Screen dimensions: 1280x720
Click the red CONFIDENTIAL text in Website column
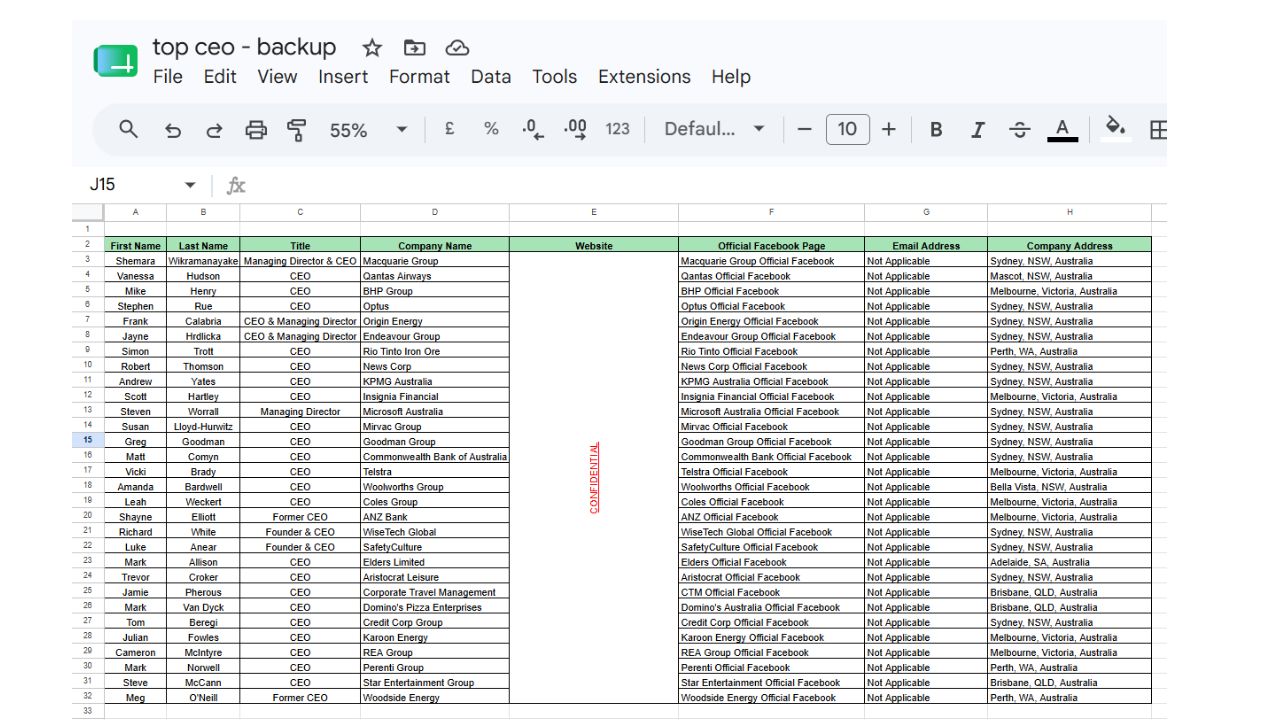click(594, 478)
